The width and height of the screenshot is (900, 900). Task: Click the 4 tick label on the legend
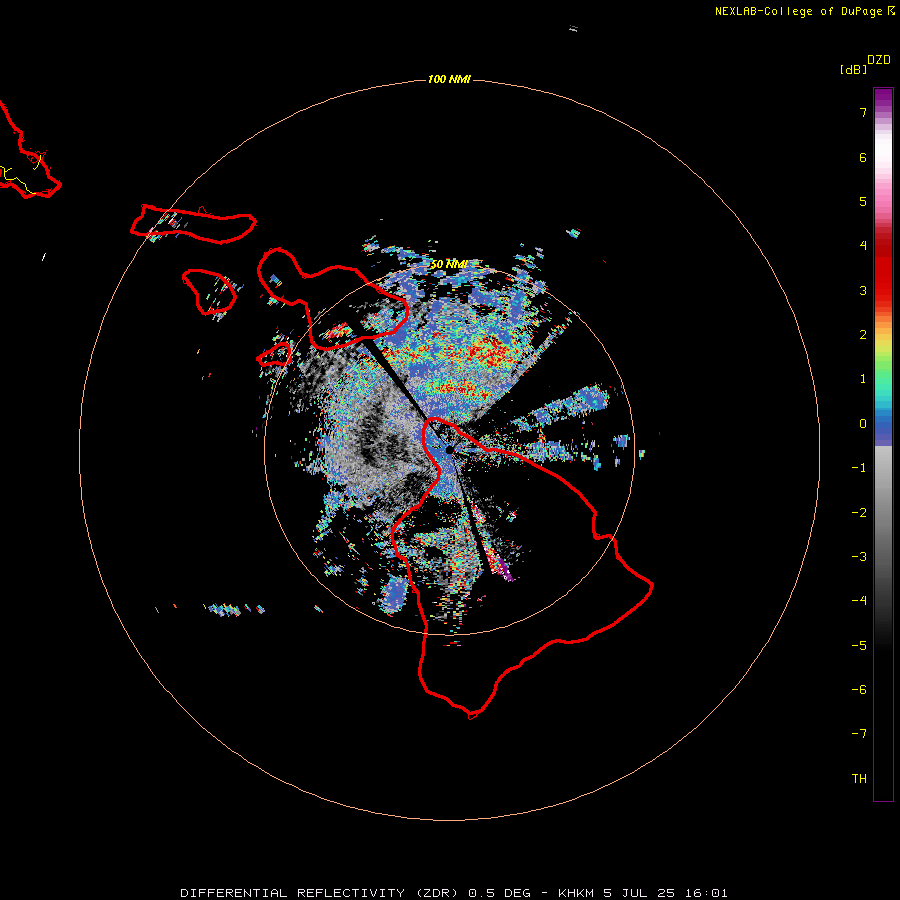[863, 246]
